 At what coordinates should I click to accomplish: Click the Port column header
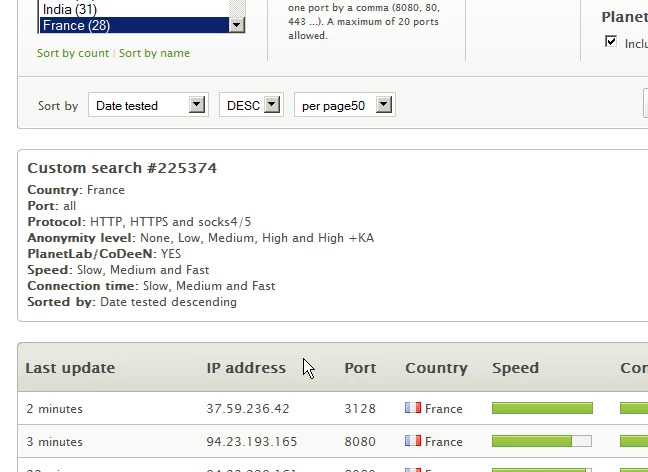tap(360, 368)
